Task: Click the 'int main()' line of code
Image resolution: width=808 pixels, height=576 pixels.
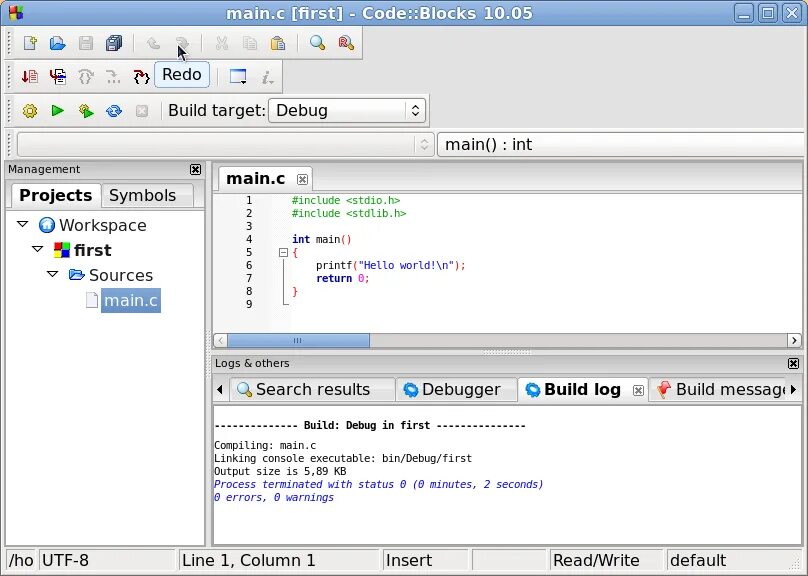Action: click(322, 239)
